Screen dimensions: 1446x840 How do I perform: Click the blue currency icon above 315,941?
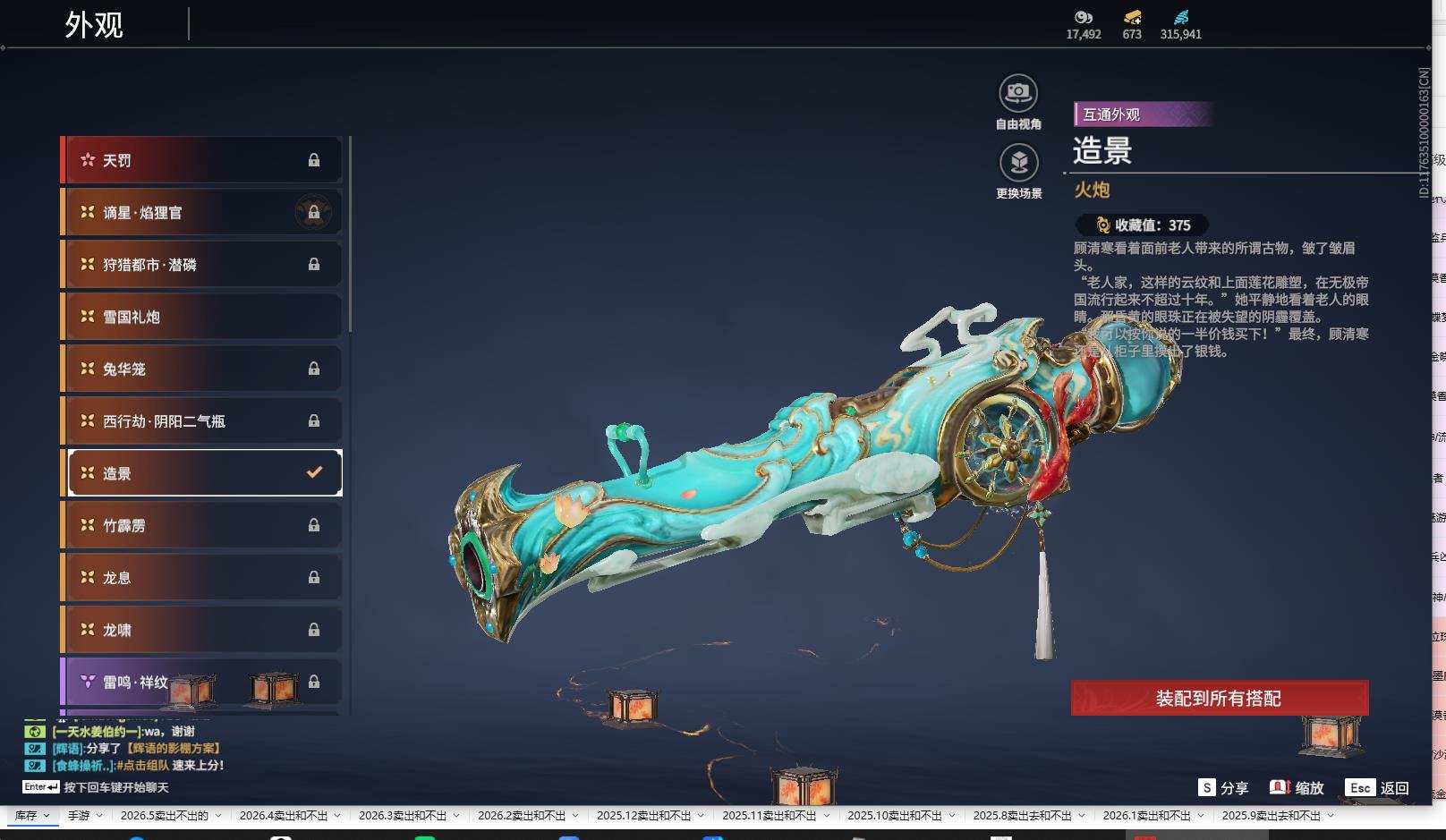click(x=1181, y=17)
